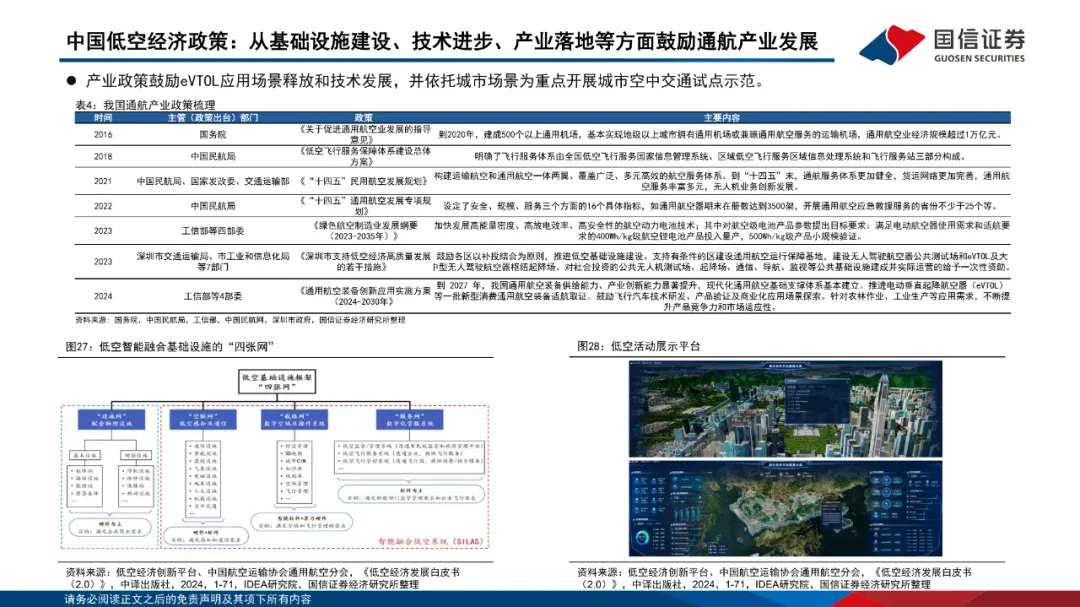Click the table header 政策
1080x607 pixels.
tap(364, 118)
